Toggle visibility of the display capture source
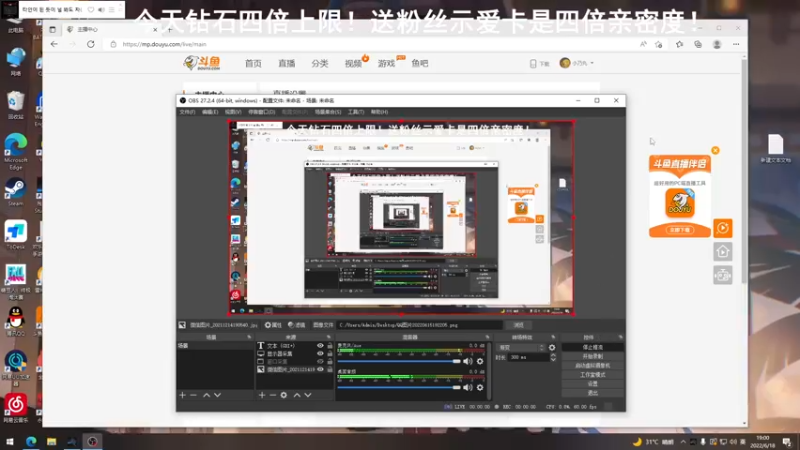Image resolution: width=800 pixels, height=450 pixels. [320, 354]
